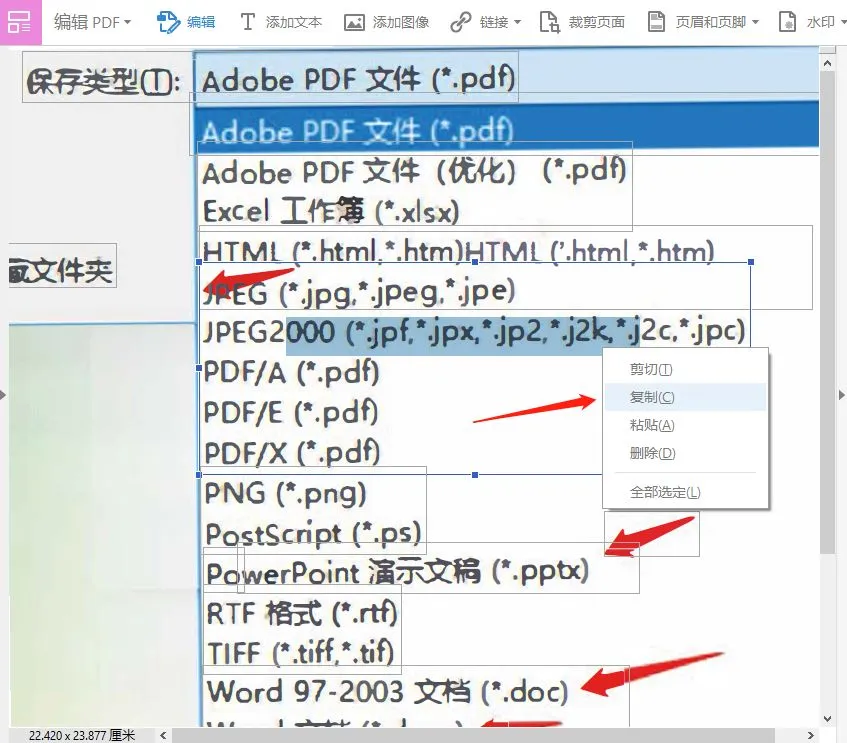Click the 添加图像 tool

click(x=387, y=22)
